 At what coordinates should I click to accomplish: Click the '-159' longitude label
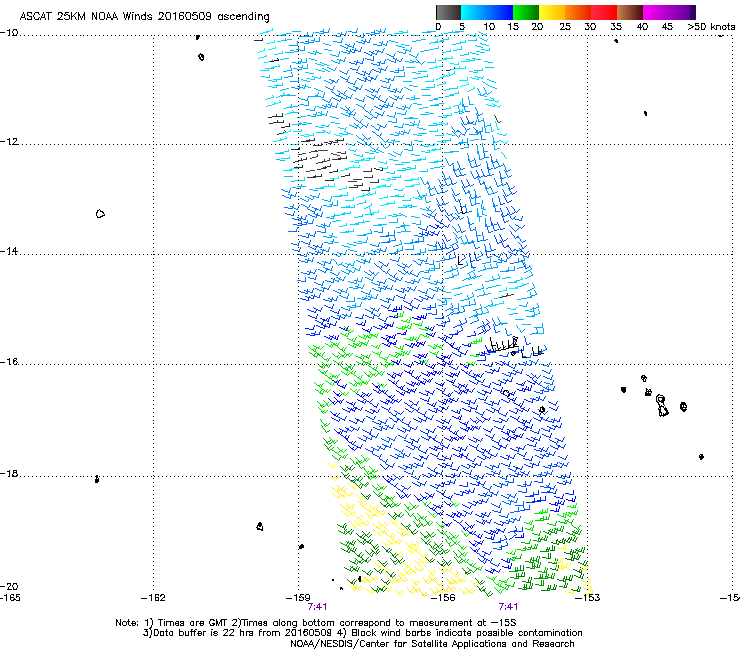pos(298,598)
